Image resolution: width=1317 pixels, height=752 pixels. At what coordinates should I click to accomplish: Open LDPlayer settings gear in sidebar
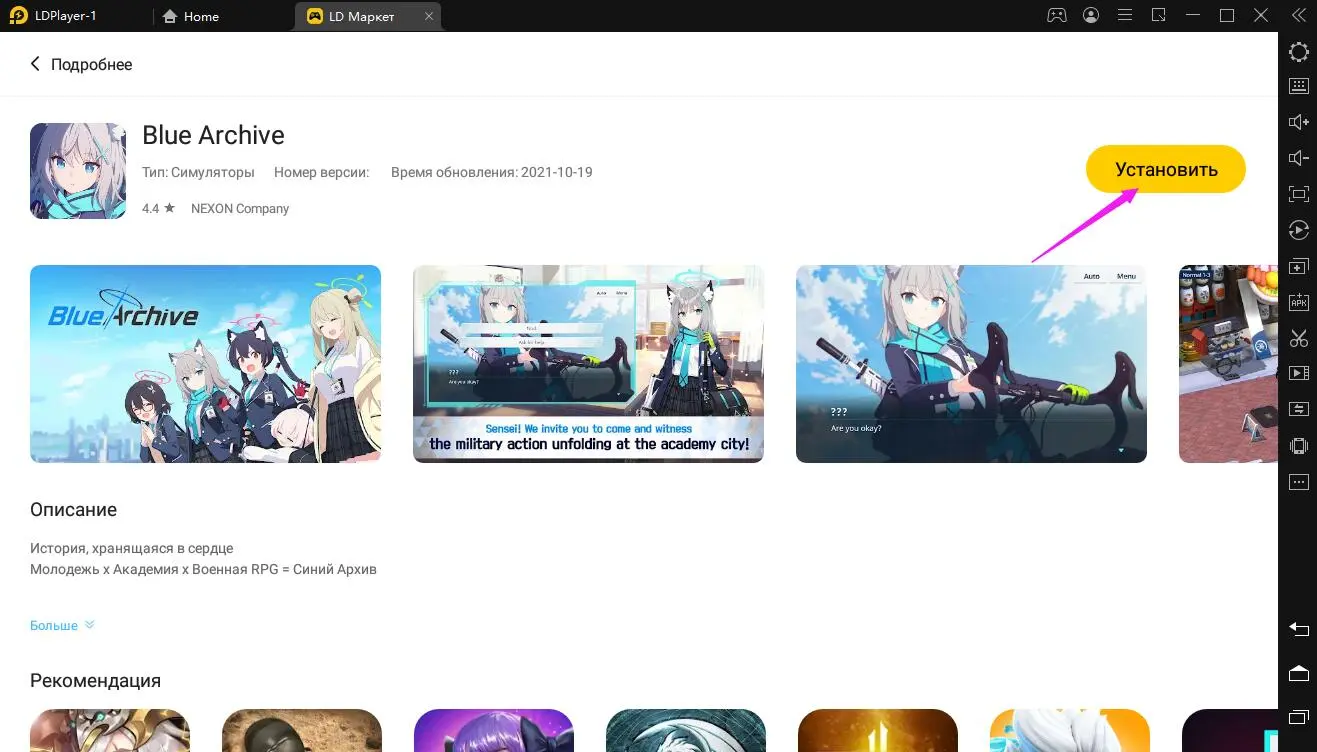pos(1298,52)
